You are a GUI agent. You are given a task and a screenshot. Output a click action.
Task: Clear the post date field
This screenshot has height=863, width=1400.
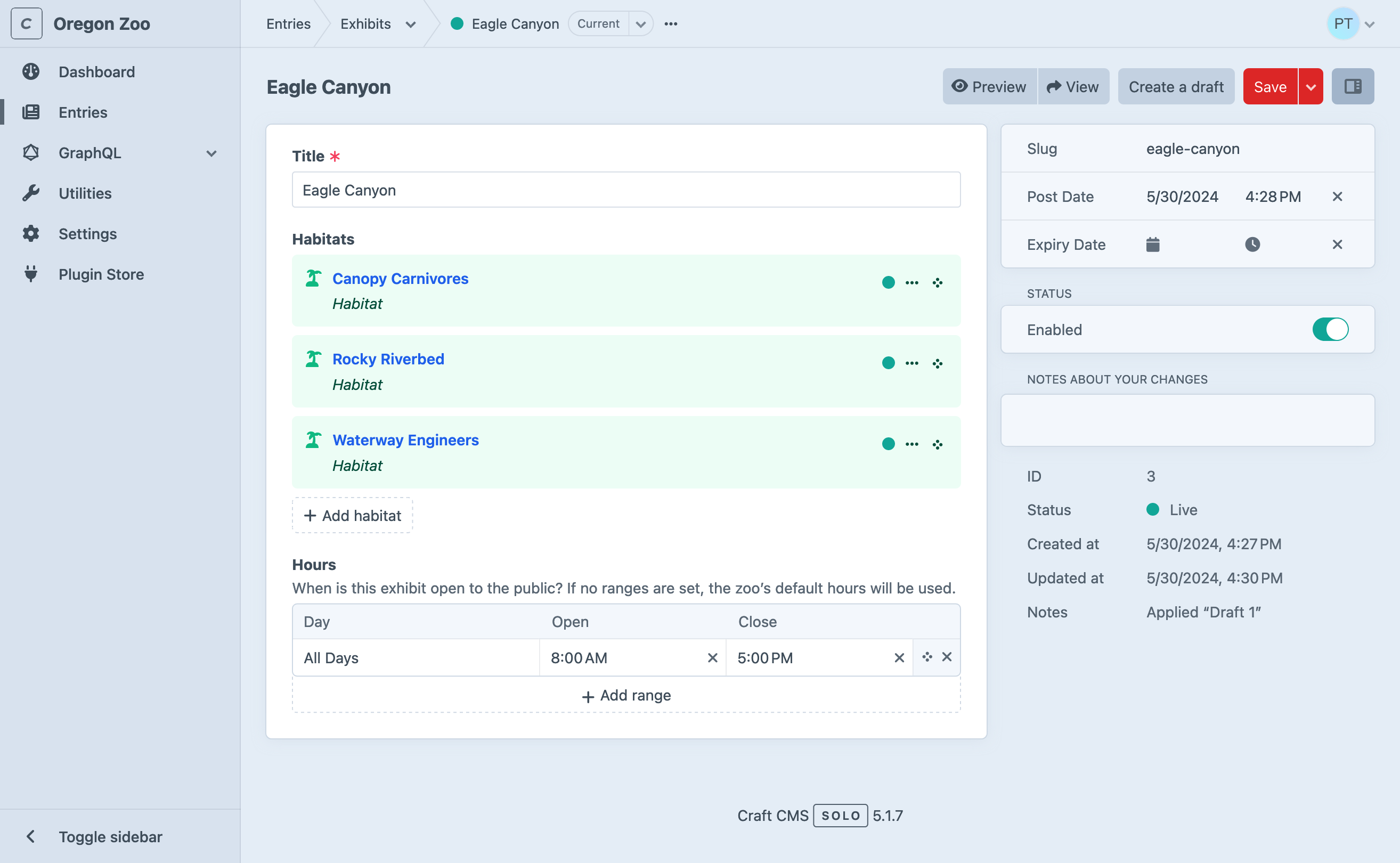(x=1338, y=196)
